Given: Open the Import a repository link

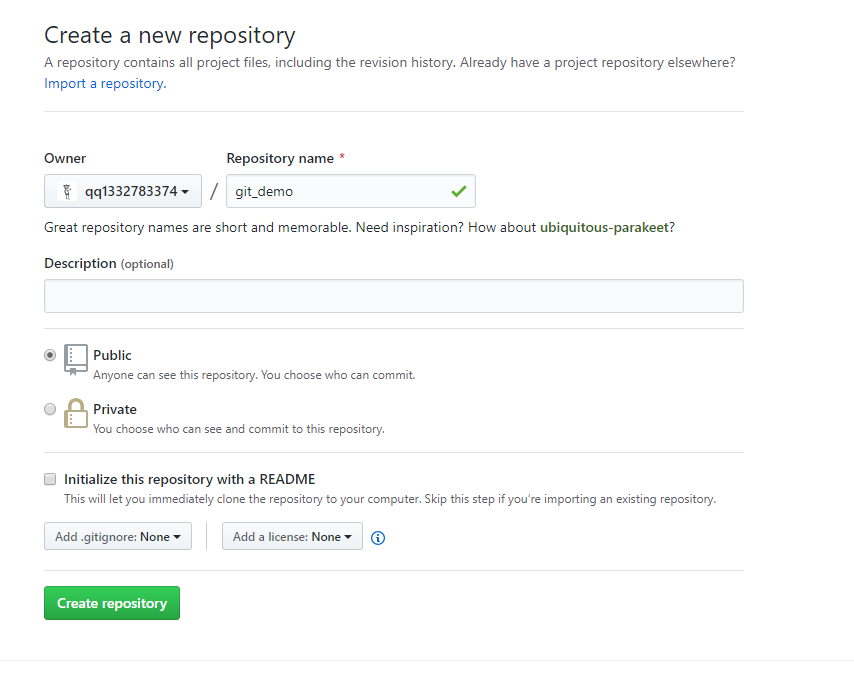Looking at the screenshot, I should point(104,83).
